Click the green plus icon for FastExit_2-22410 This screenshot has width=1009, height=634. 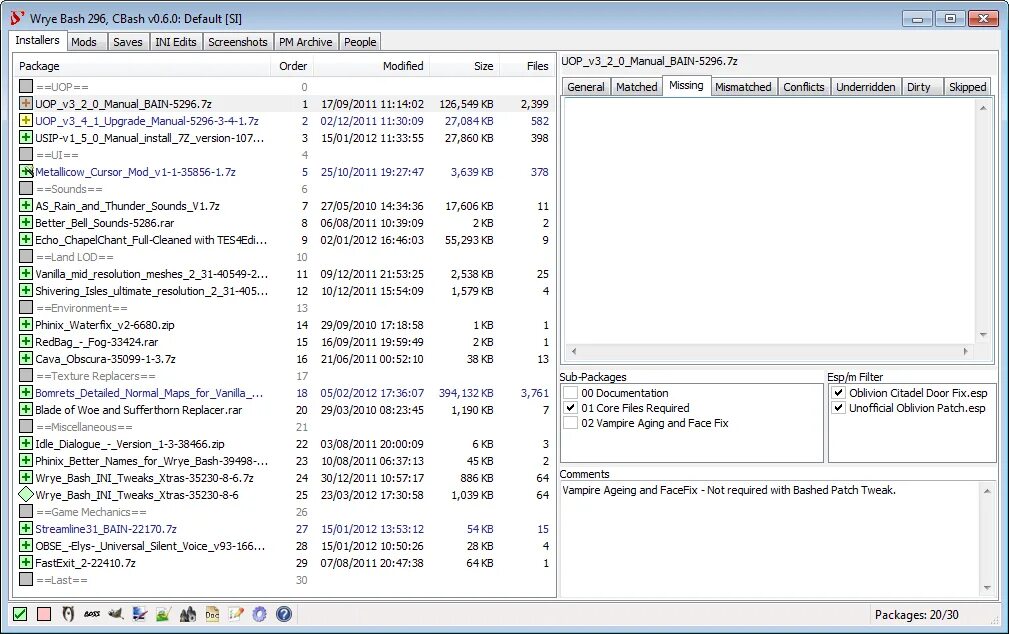coord(26,563)
